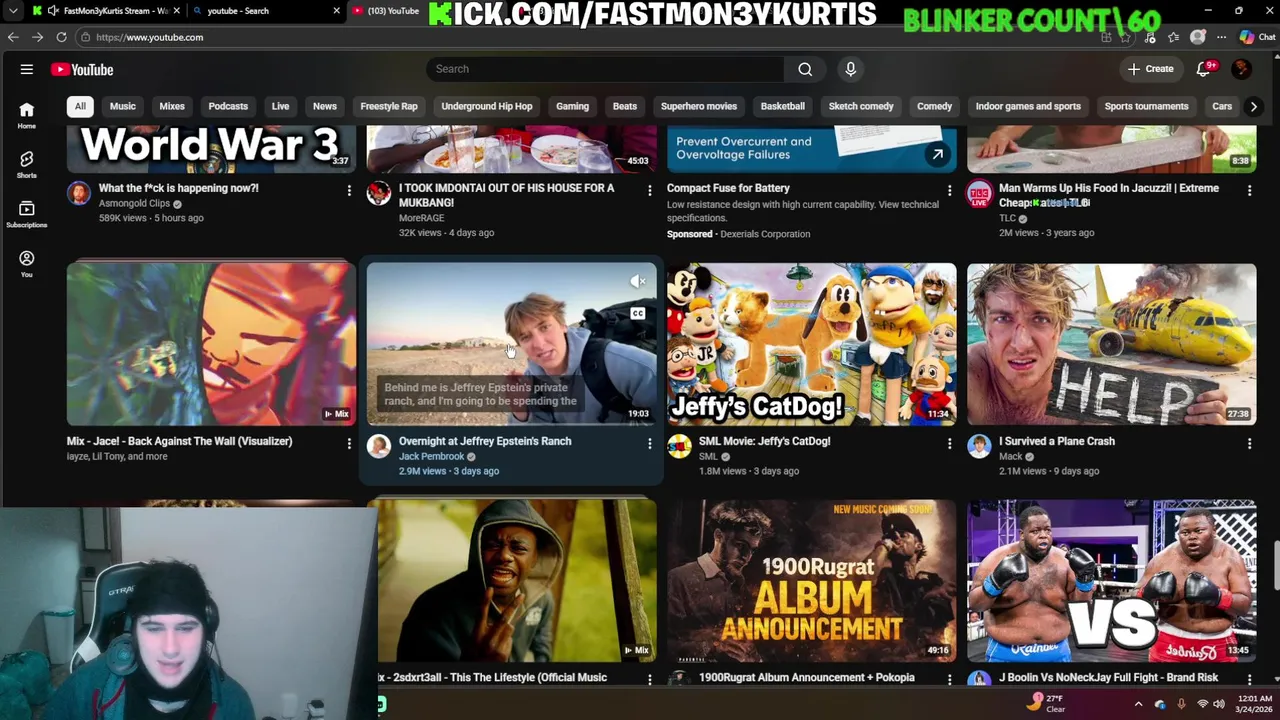1280x720 pixels.
Task: Open Jack Pembrook channel avatar
Action: click(x=379, y=446)
